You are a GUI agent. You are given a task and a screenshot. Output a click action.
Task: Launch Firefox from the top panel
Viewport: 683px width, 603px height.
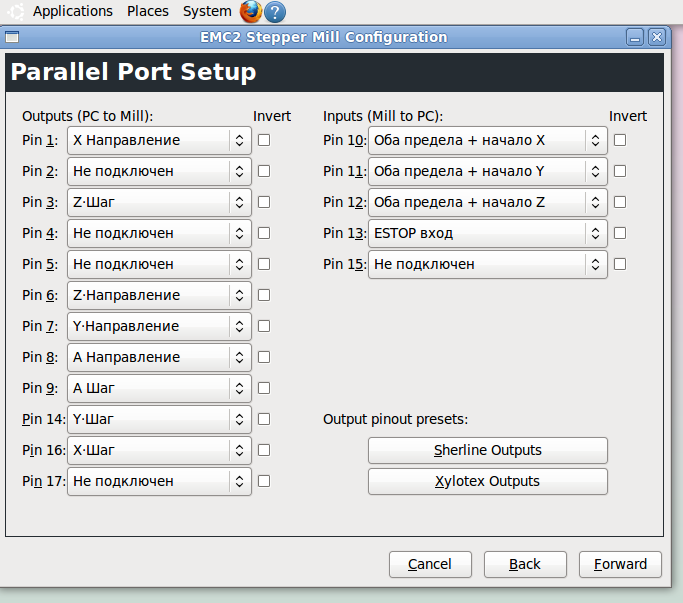tap(251, 12)
